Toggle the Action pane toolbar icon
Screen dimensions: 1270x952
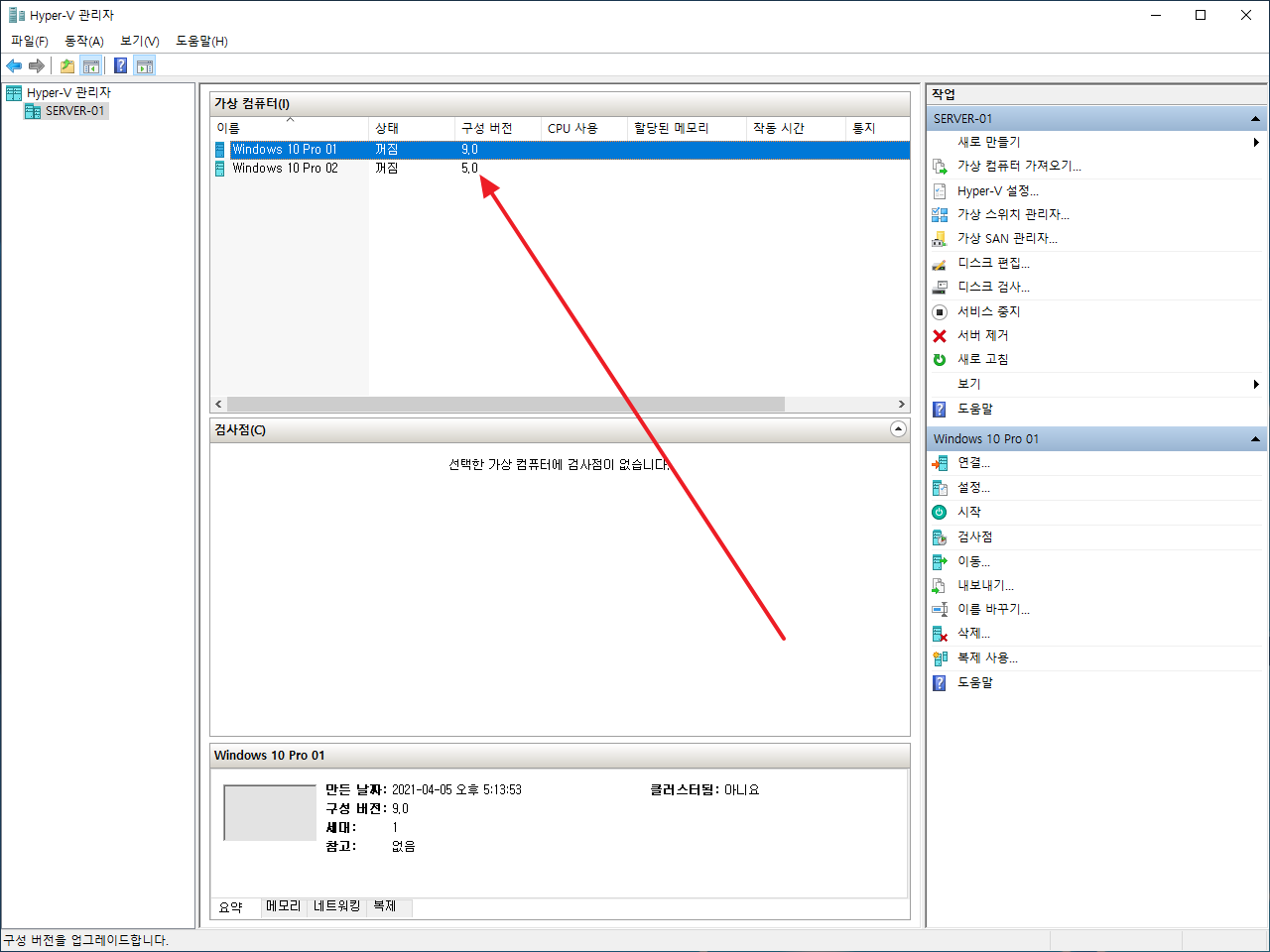click(x=145, y=65)
